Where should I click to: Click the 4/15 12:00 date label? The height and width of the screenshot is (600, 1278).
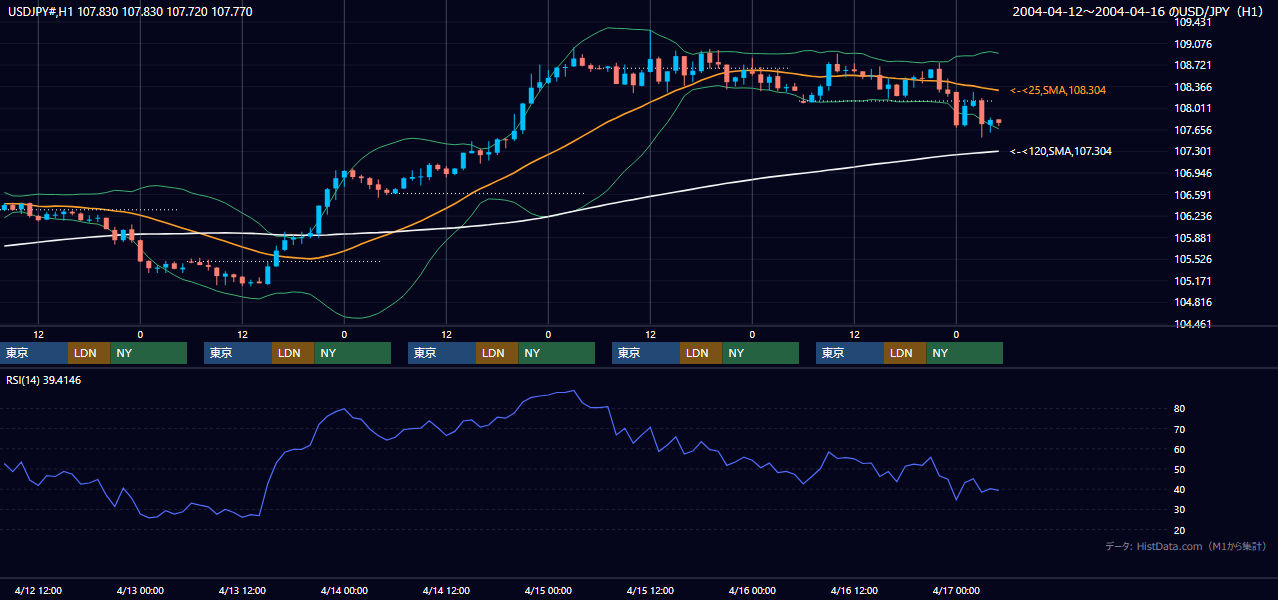point(650,590)
